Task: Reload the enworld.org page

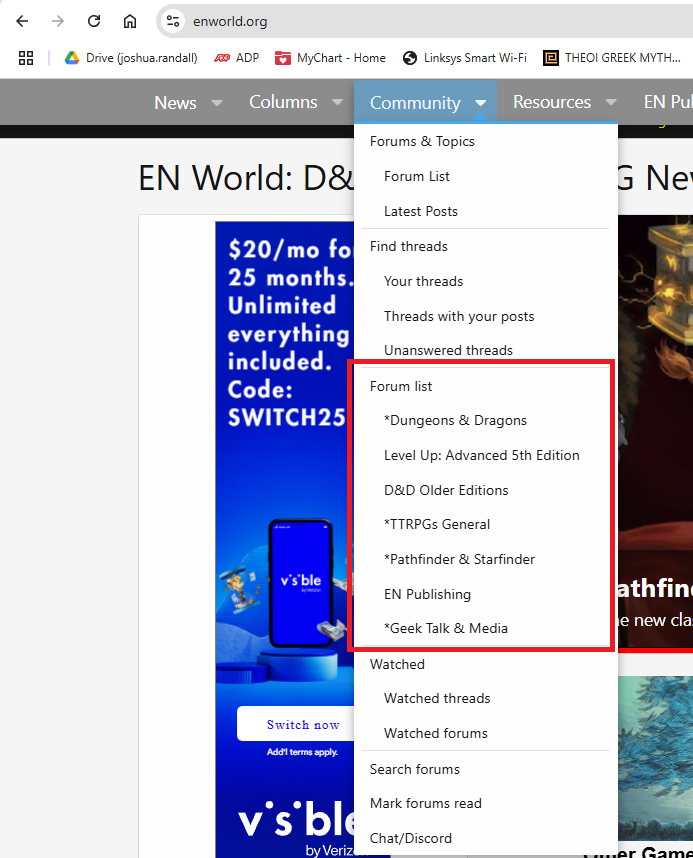Action: 94,21
